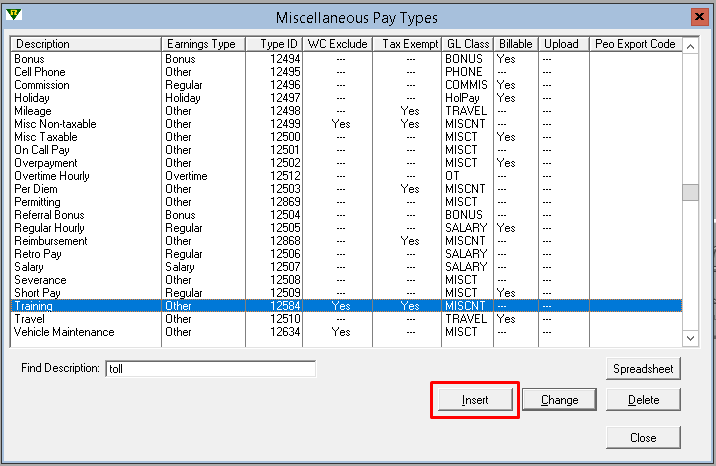716x466 pixels.
Task: Sort by the Earnings Type column header
Action: click(x=201, y=44)
